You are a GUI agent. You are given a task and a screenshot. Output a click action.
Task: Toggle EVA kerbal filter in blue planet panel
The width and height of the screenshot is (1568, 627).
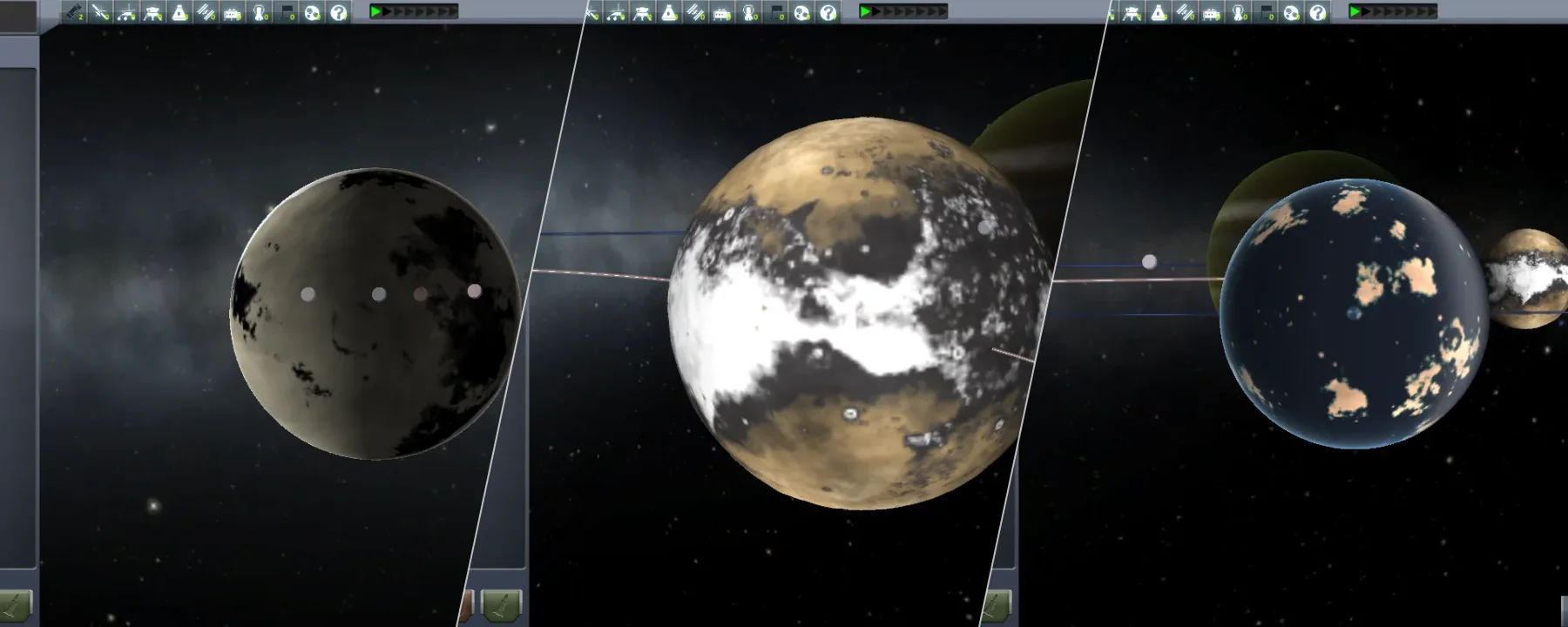(x=1239, y=12)
